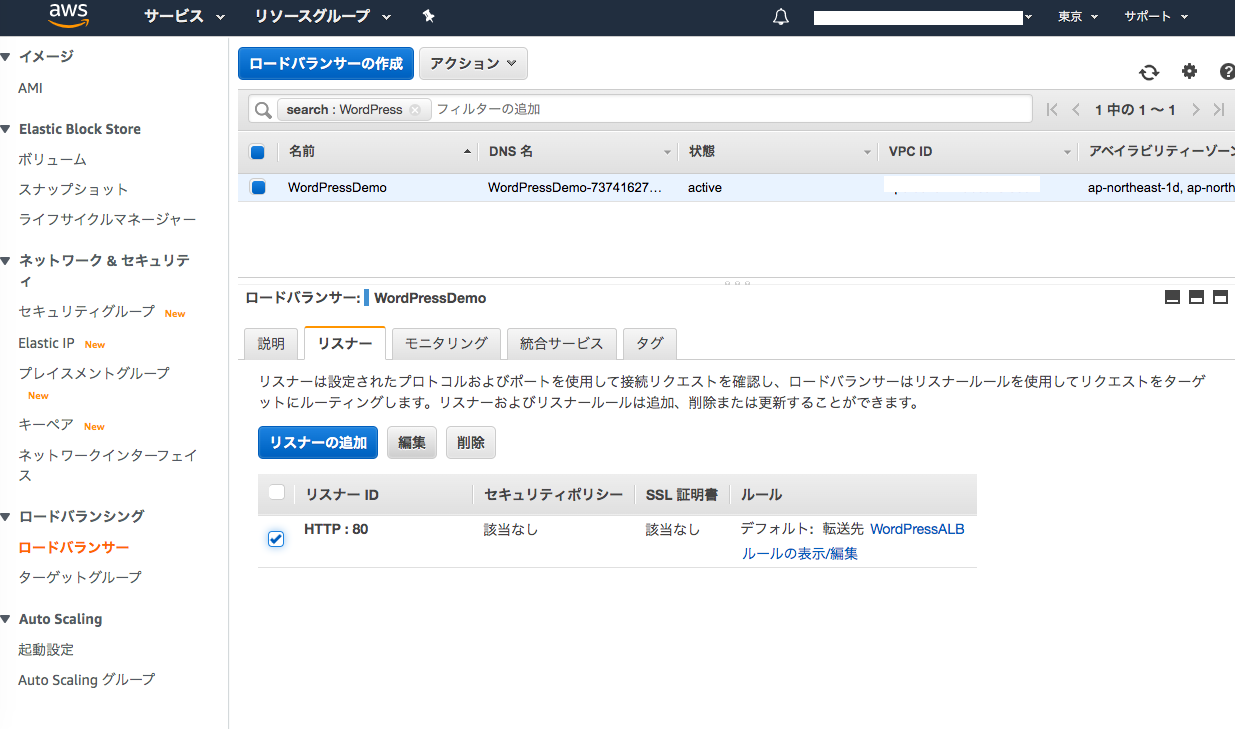The image size is (1235, 729).
Task: Open the help question mark icon
Action: pyautogui.click(x=1227, y=71)
